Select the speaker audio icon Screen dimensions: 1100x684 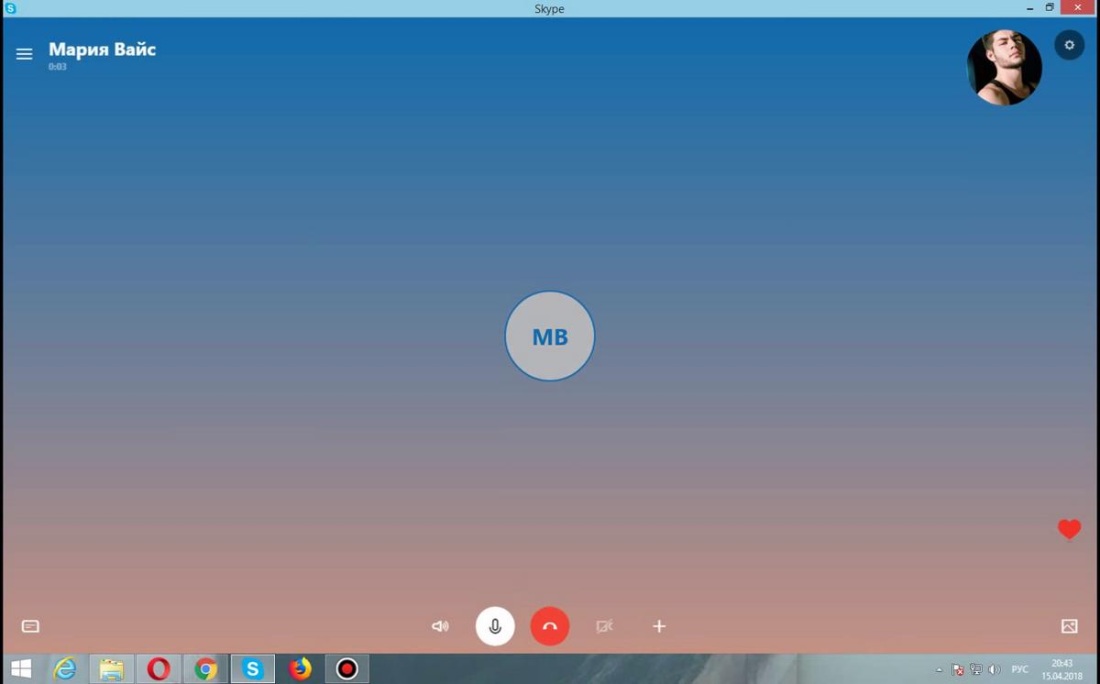point(440,626)
